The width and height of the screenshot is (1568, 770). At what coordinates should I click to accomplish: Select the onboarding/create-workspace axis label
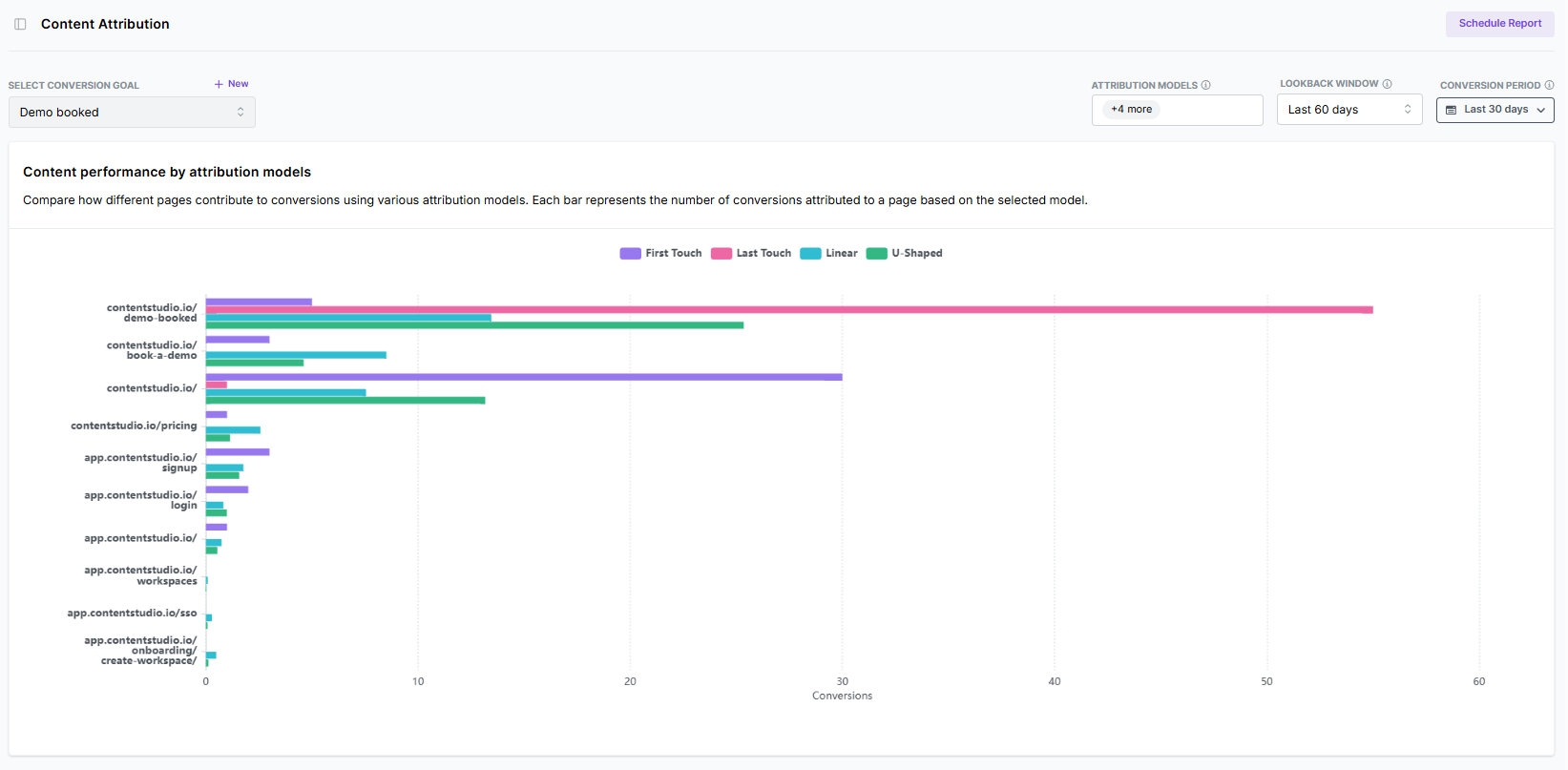pyautogui.click(x=140, y=651)
